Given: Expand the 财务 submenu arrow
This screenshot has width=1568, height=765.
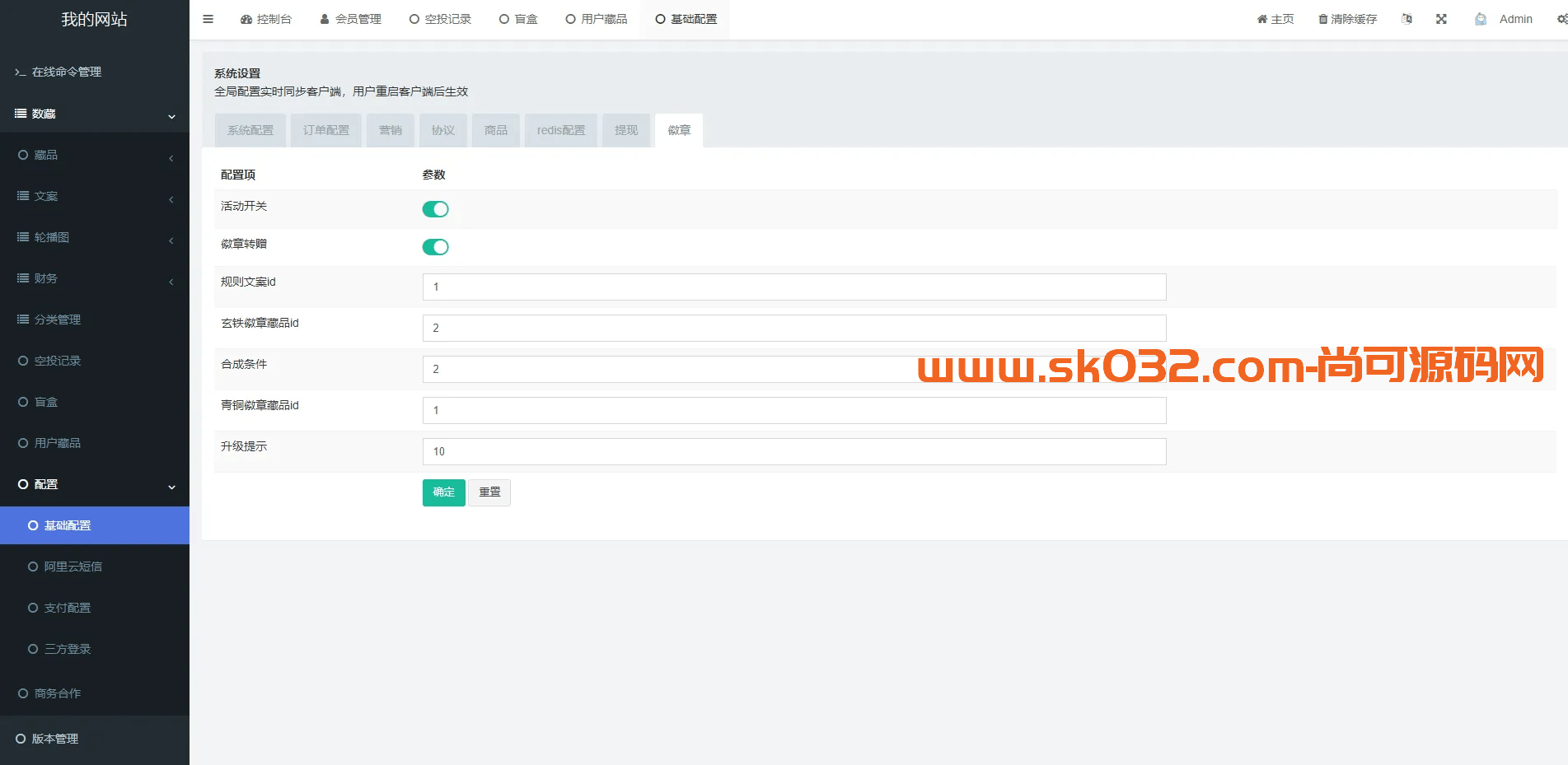Looking at the screenshot, I should tap(171, 281).
